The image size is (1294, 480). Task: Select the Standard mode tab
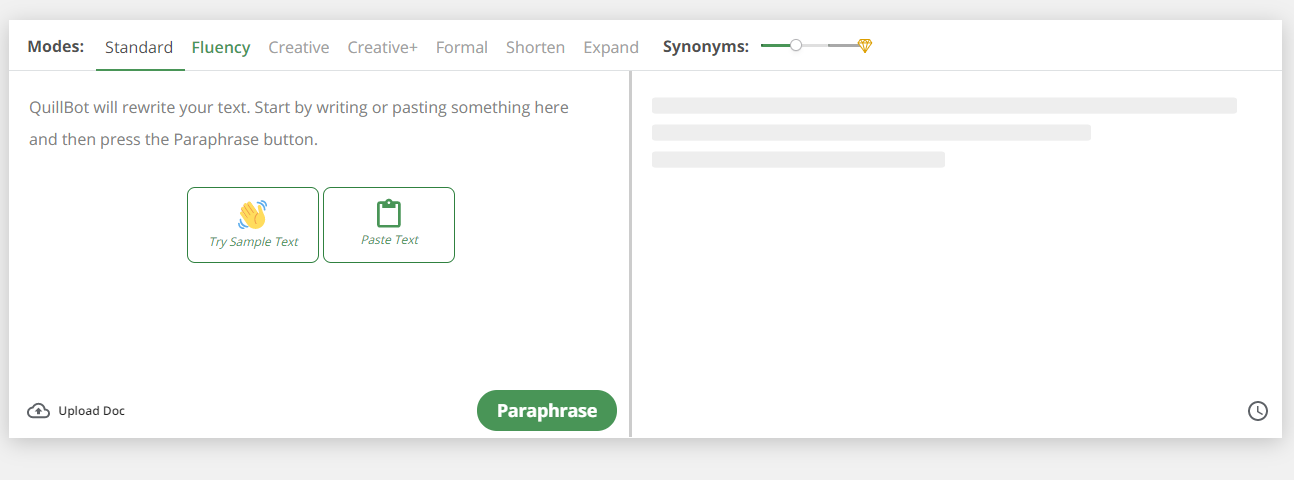(139, 47)
